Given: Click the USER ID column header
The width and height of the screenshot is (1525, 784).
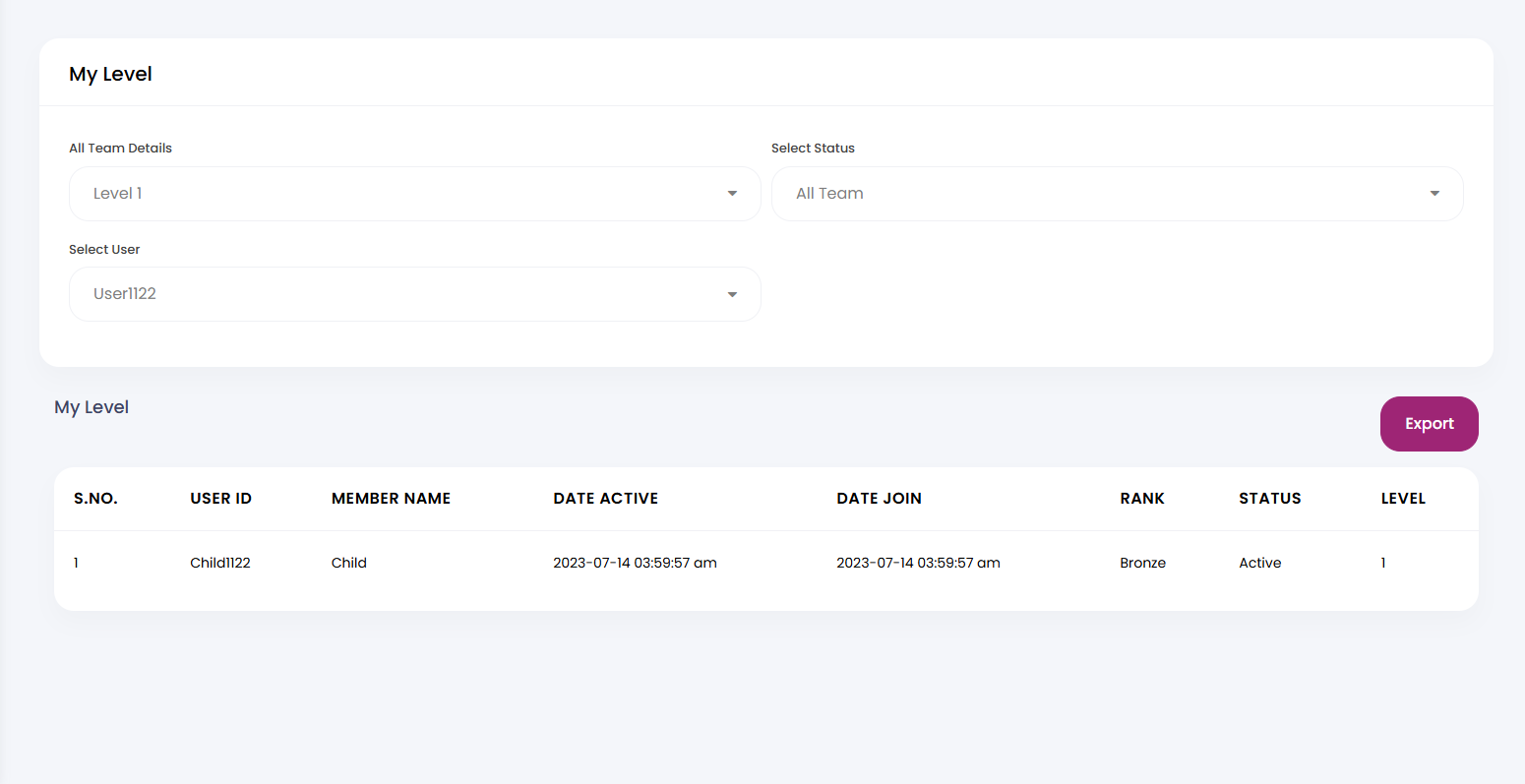Looking at the screenshot, I should pyautogui.click(x=220, y=499).
